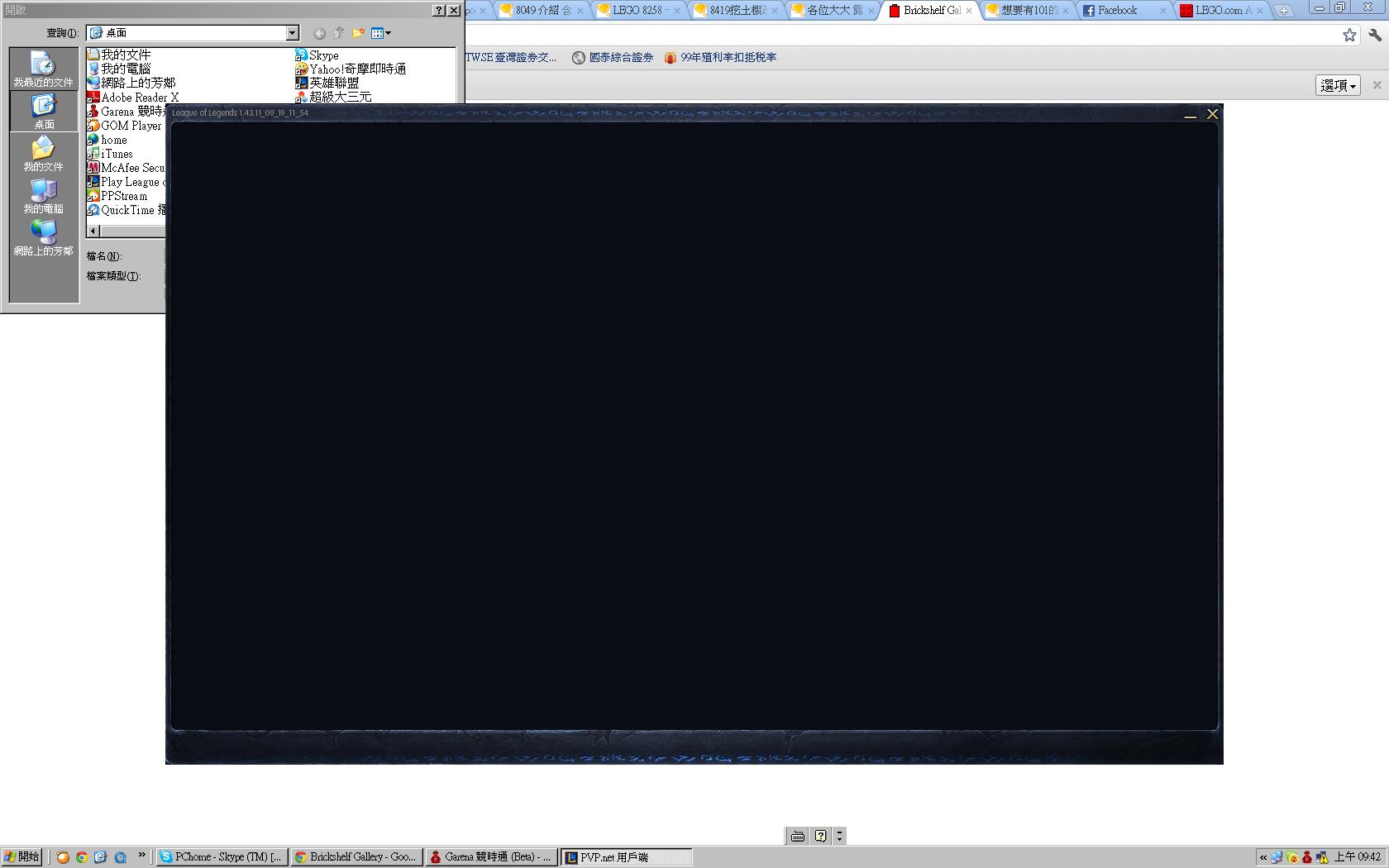Expand the 查詢 location dropdown

[292, 33]
